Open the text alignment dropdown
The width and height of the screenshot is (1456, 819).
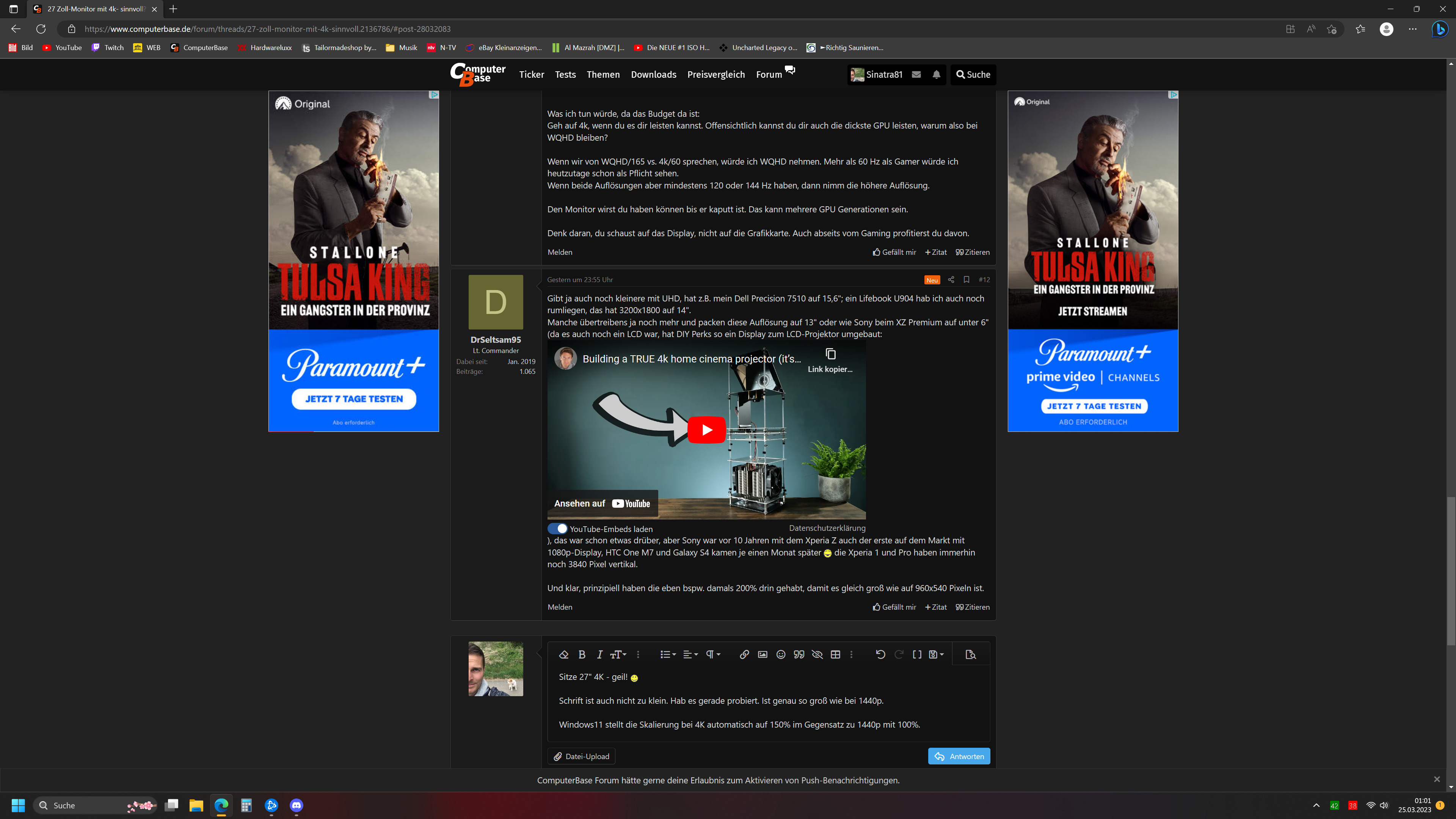click(691, 654)
